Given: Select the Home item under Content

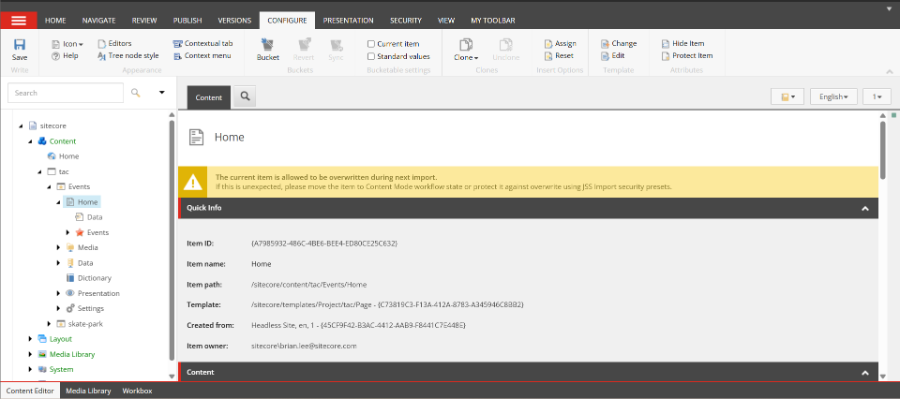Looking at the screenshot, I should (63, 156).
